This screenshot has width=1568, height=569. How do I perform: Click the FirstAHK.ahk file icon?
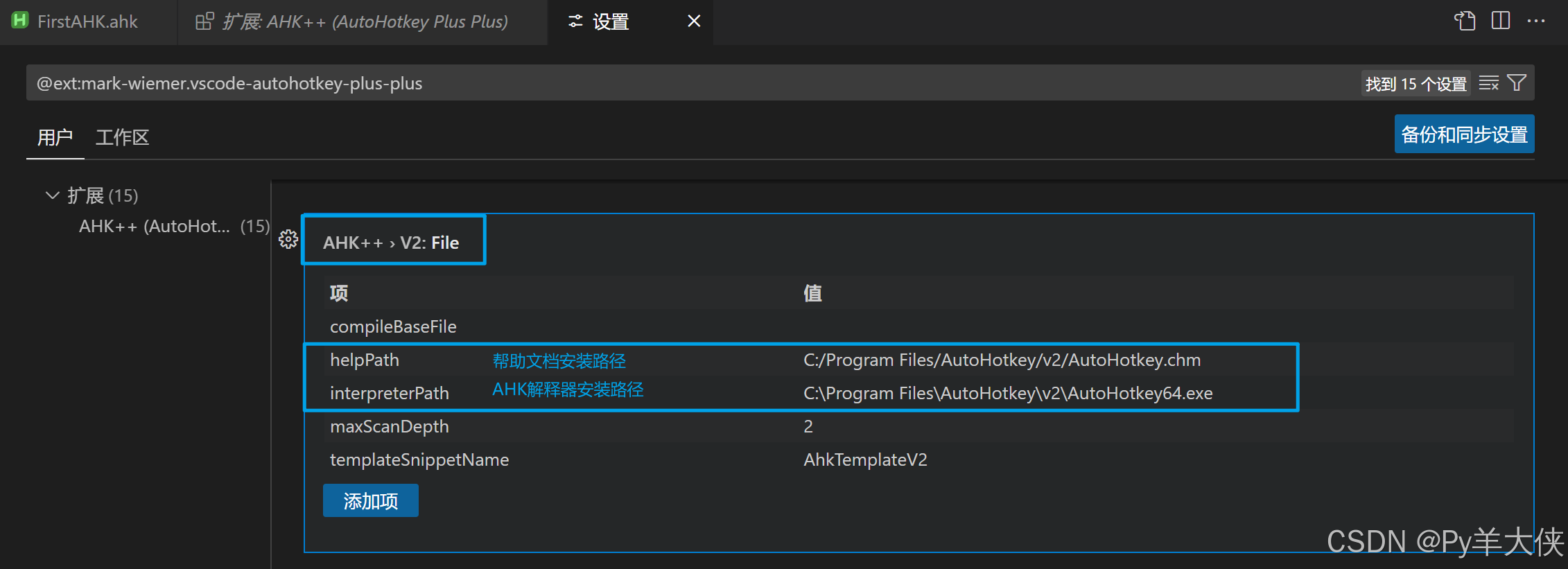point(20,21)
